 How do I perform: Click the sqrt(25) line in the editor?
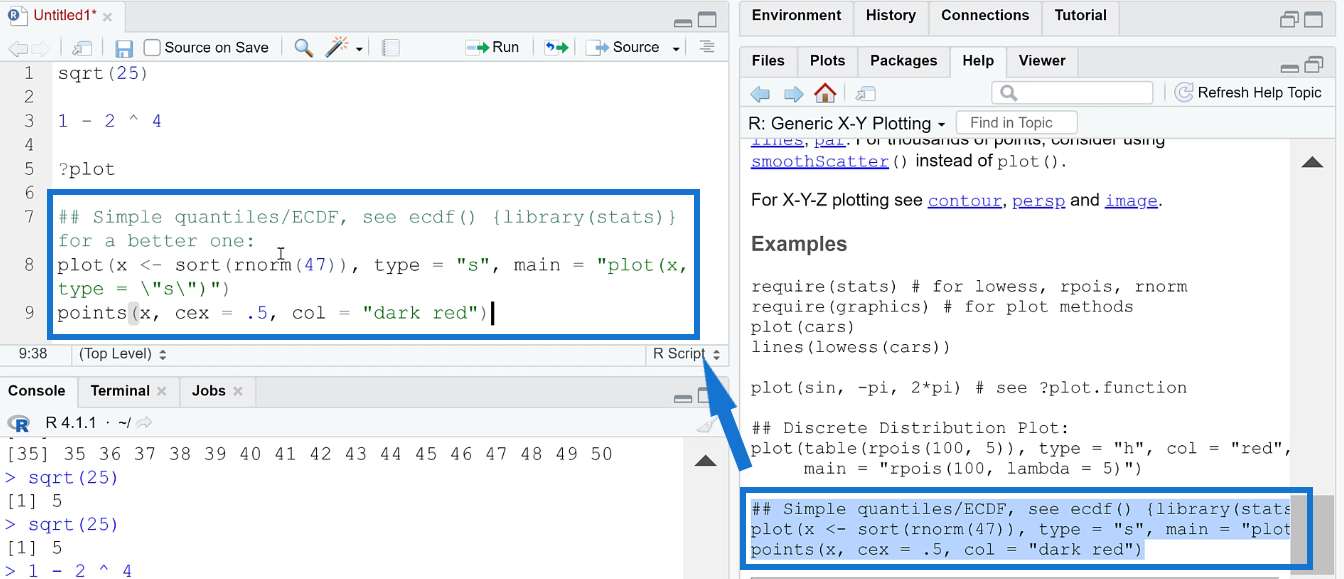[103, 73]
